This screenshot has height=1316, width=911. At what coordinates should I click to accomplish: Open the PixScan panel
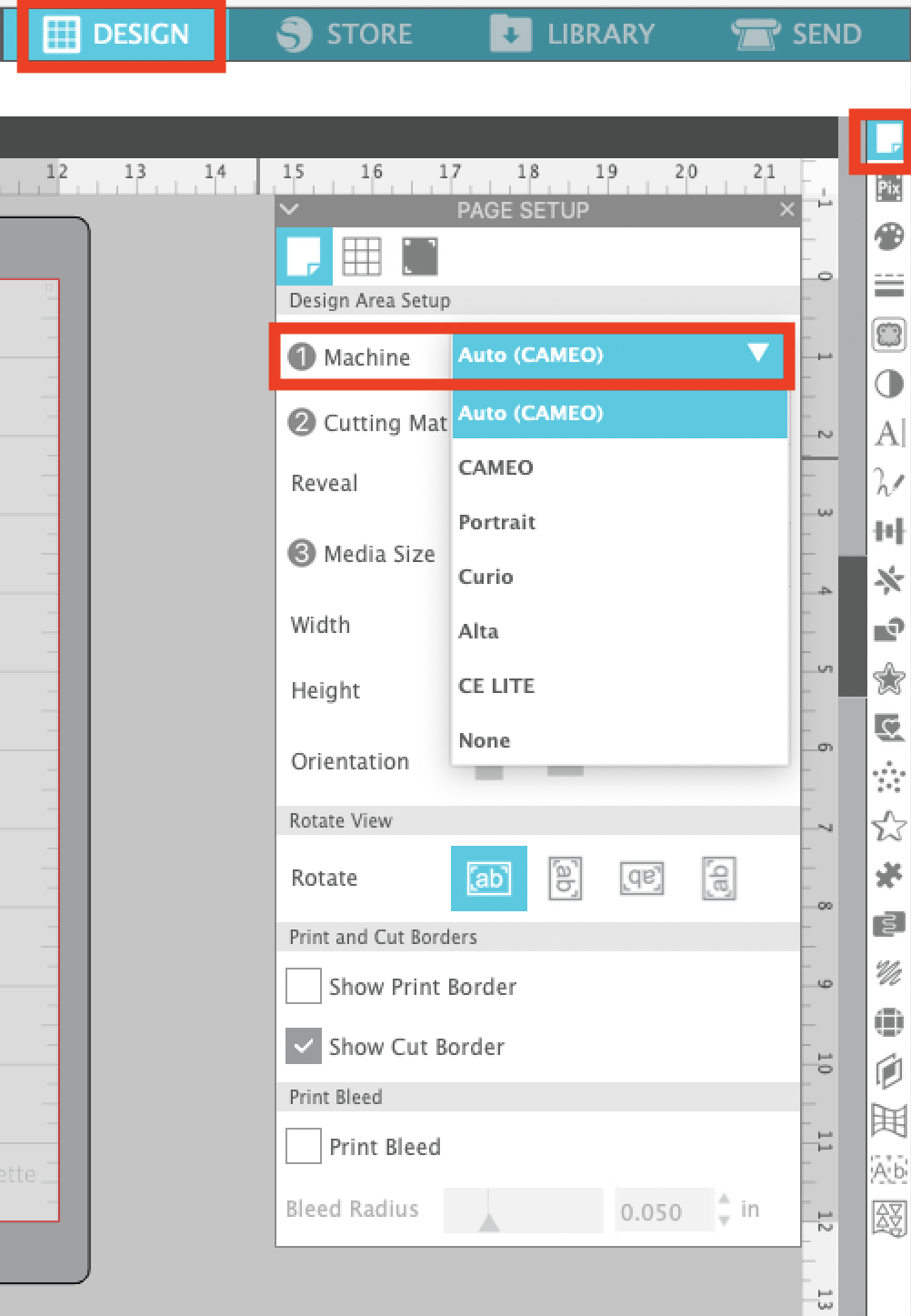click(889, 188)
